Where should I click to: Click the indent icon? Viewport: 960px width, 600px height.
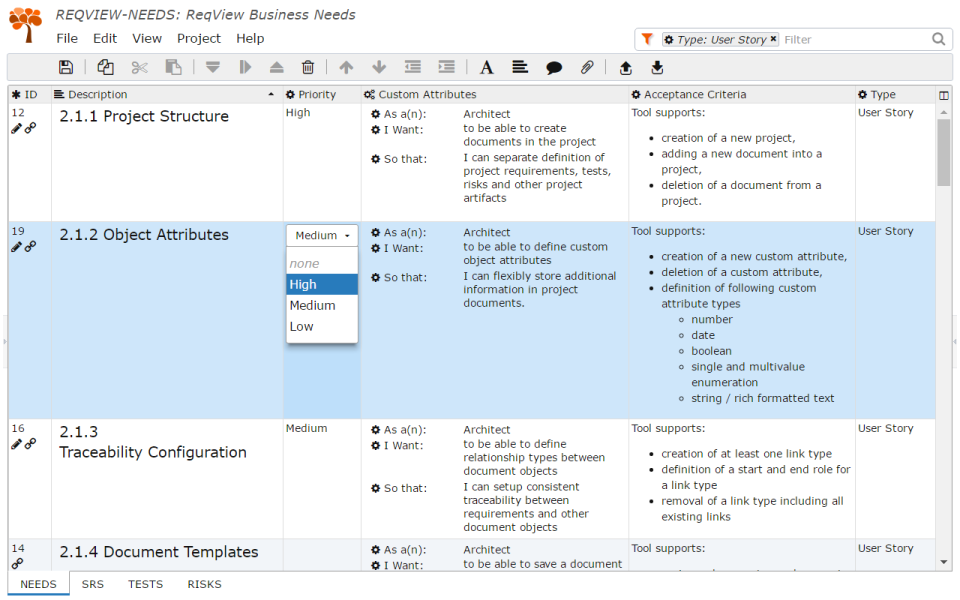pyautogui.click(x=446, y=67)
